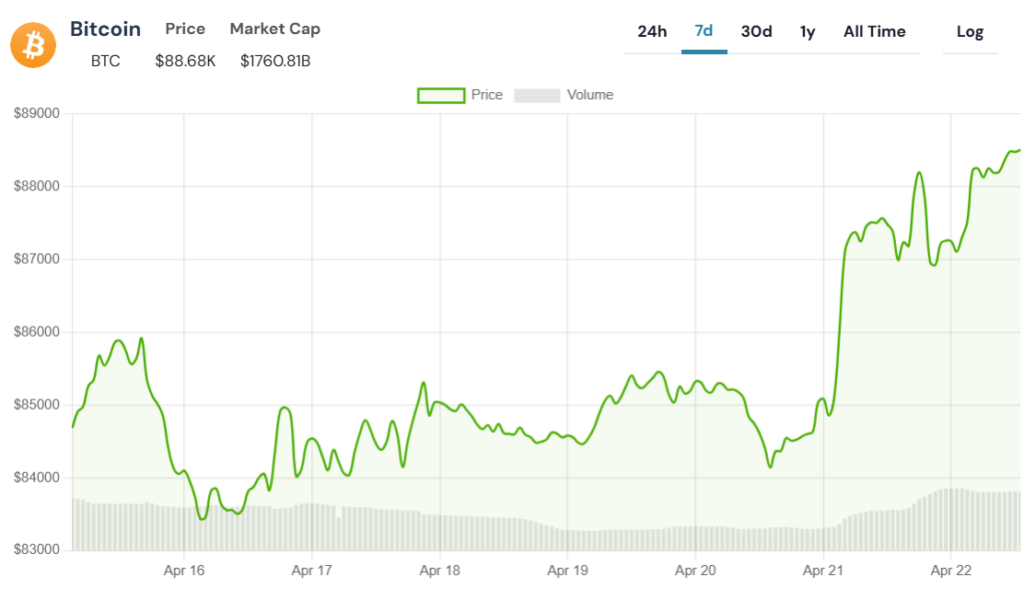Click the $1760.81B market cap value
The height and width of the screenshot is (600, 1024).
pos(275,61)
